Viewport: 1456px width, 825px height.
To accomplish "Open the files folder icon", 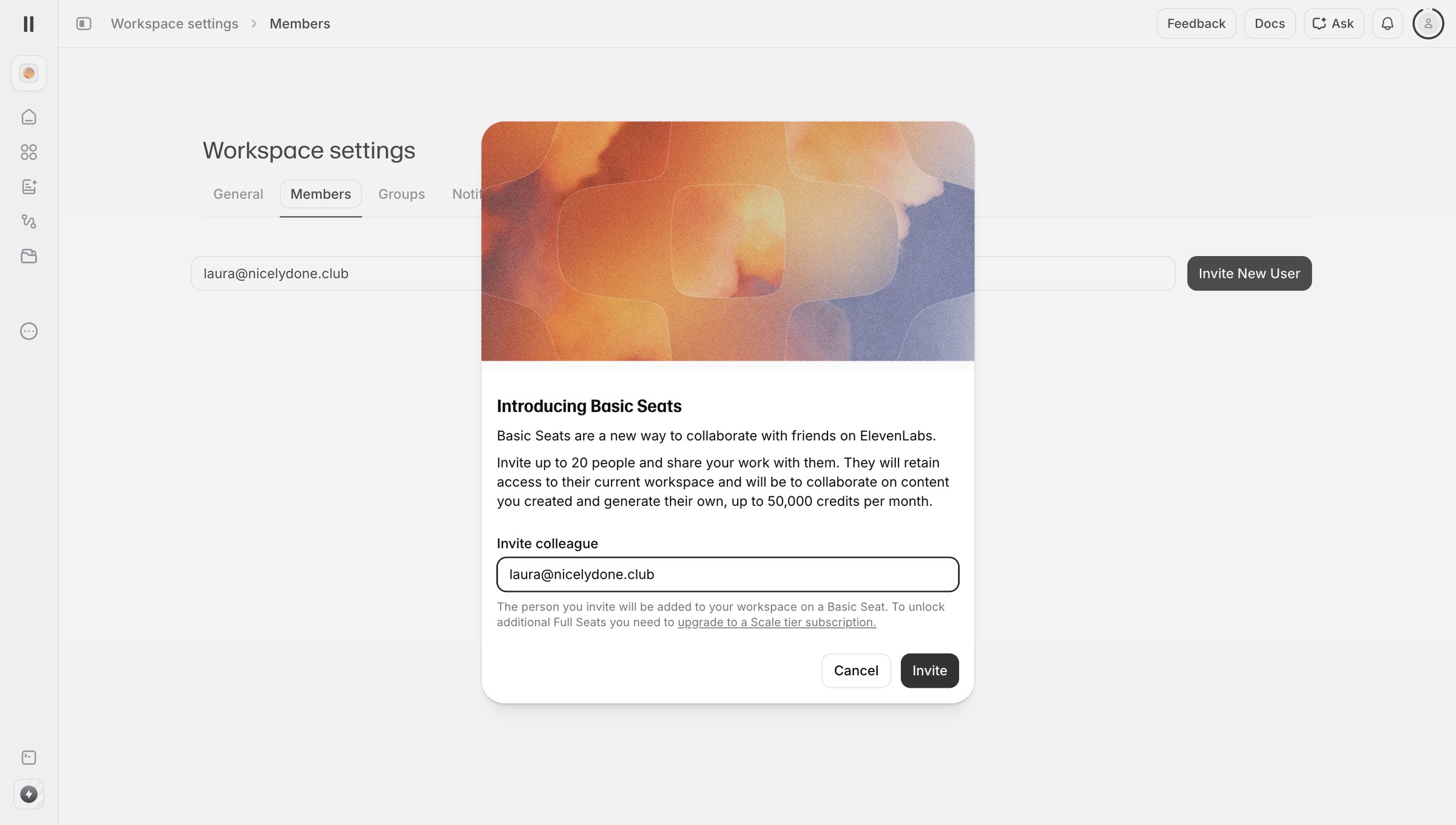I will [29, 256].
